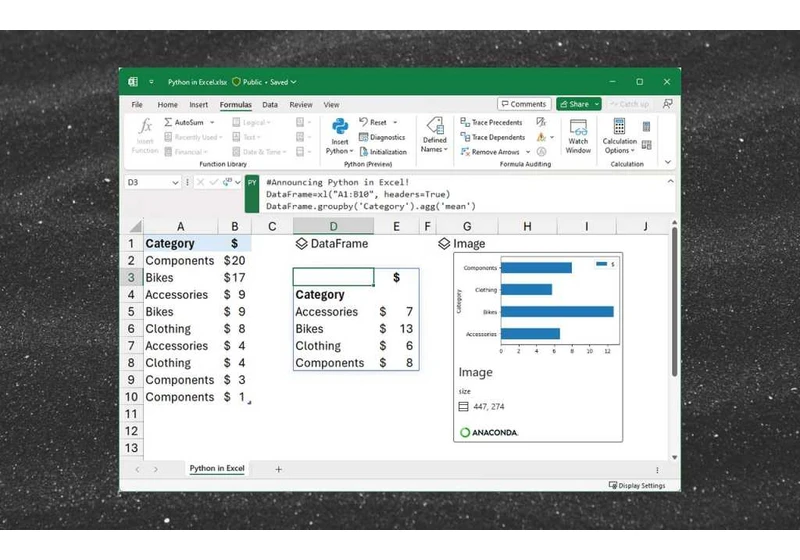The height and width of the screenshot is (560, 800).
Task: Click the PY Python mode indicator
Action: [x=252, y=194]
